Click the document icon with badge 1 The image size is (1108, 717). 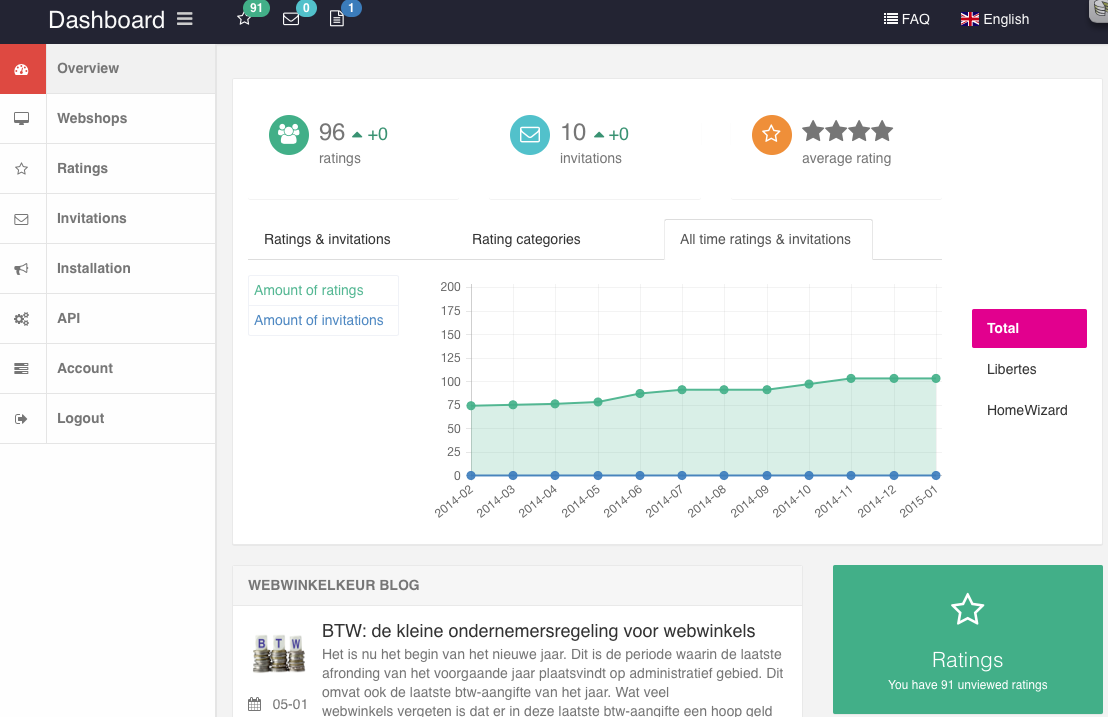(x=337, y=19)
